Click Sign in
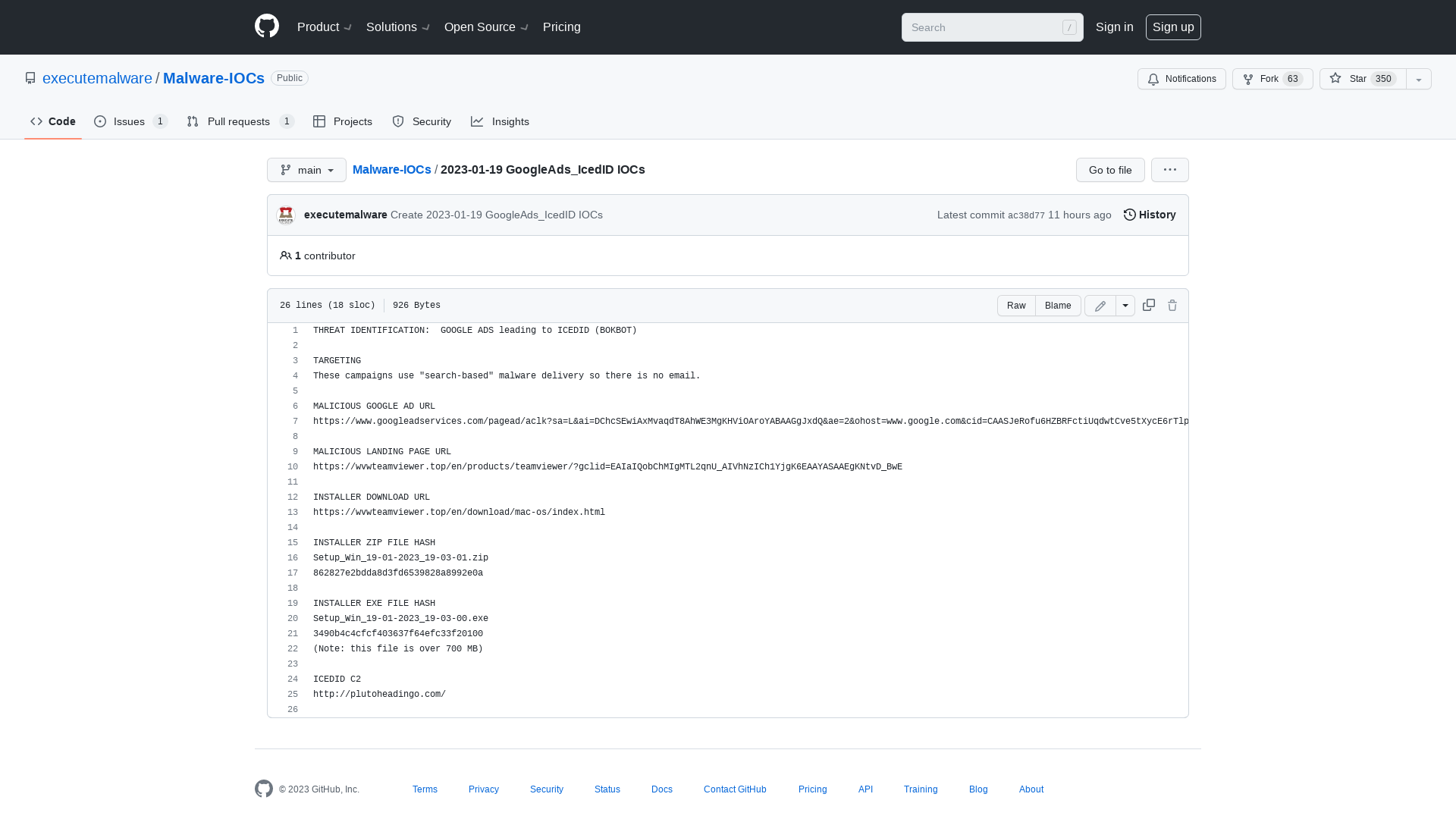1456x819 pixels. point(1115,27)
